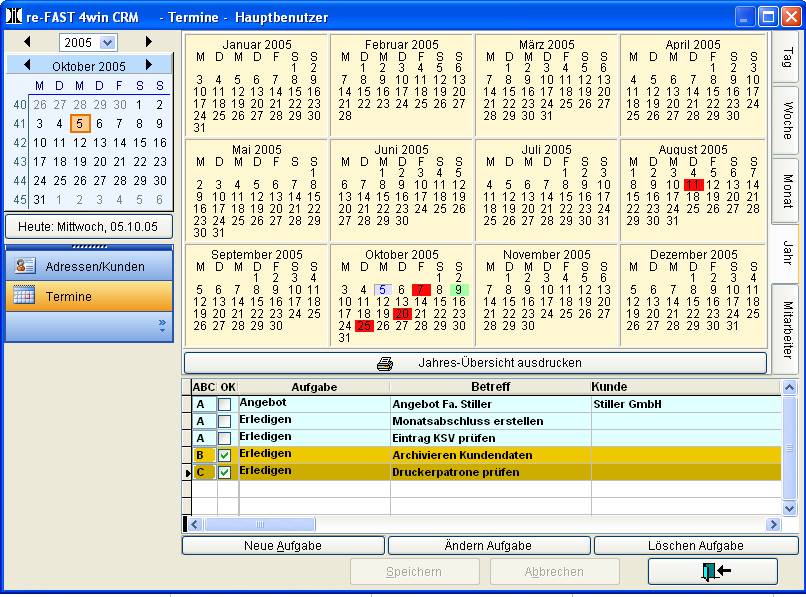The height and width of the screenshot is (597, 806).
Task: Select Monatsabschluss erstellen cell
Action: point(490,421)
